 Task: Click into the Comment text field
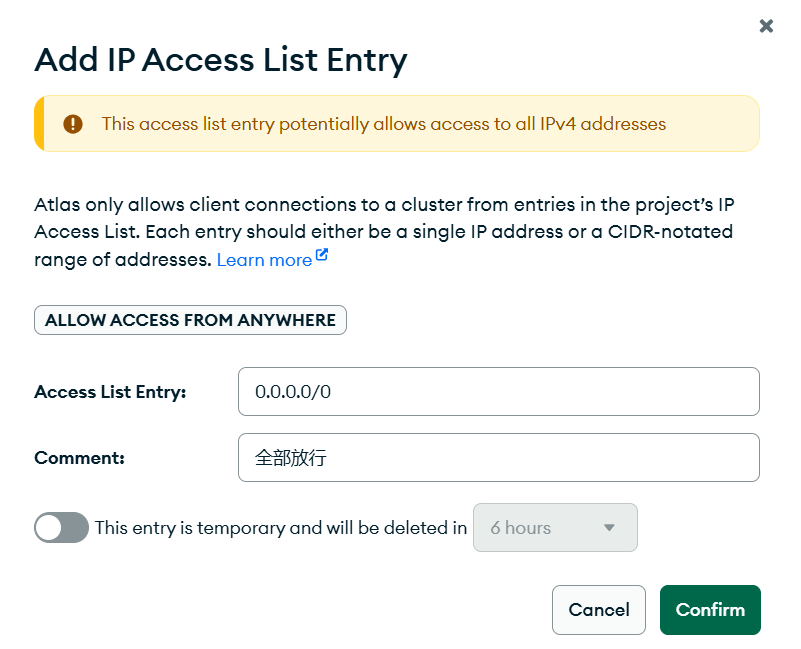click(x=498, y=457)
